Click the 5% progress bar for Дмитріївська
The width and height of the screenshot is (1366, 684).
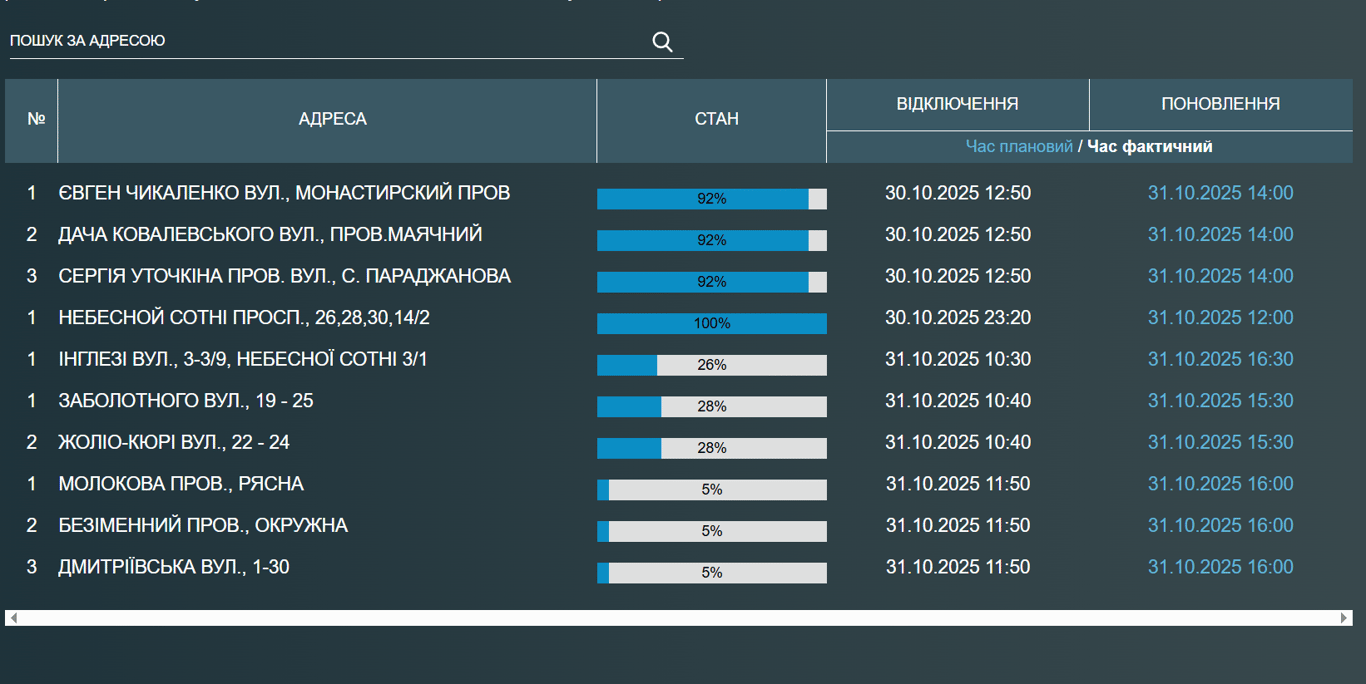711,573
